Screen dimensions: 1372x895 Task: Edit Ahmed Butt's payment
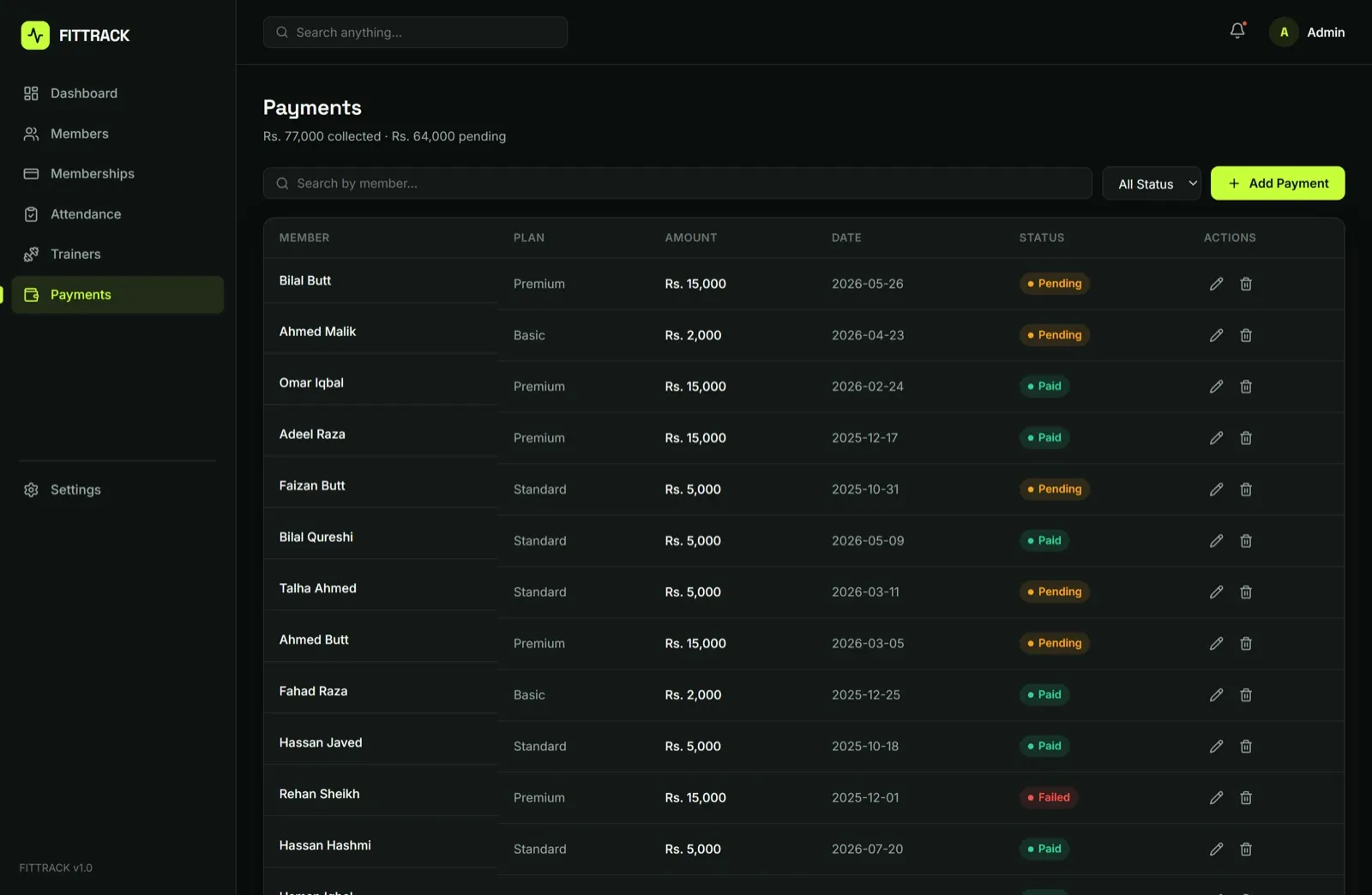point(1216,644)
